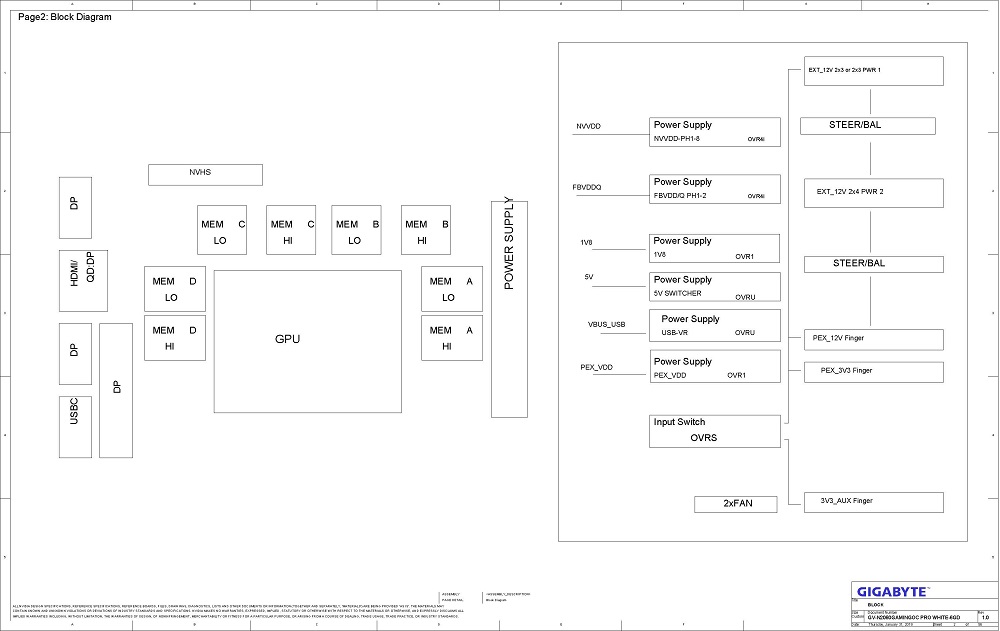Click the GIGABYTE logo in title block

(893, 591)
